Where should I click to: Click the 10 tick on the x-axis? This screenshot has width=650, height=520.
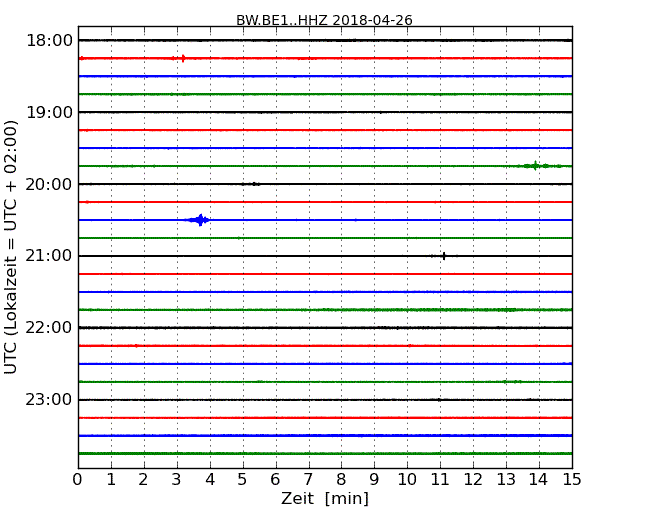point(407,480)
